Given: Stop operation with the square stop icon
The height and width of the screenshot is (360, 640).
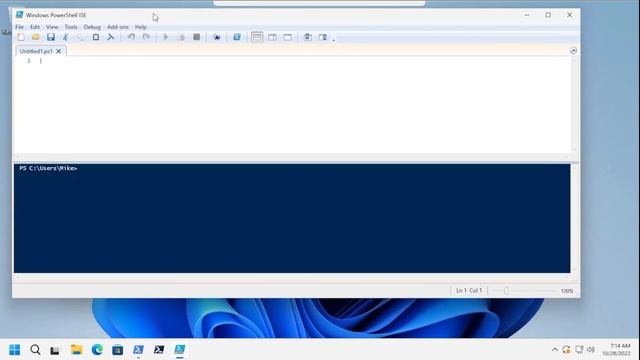Looking at the screenshot, I should (x=196, y=37).
